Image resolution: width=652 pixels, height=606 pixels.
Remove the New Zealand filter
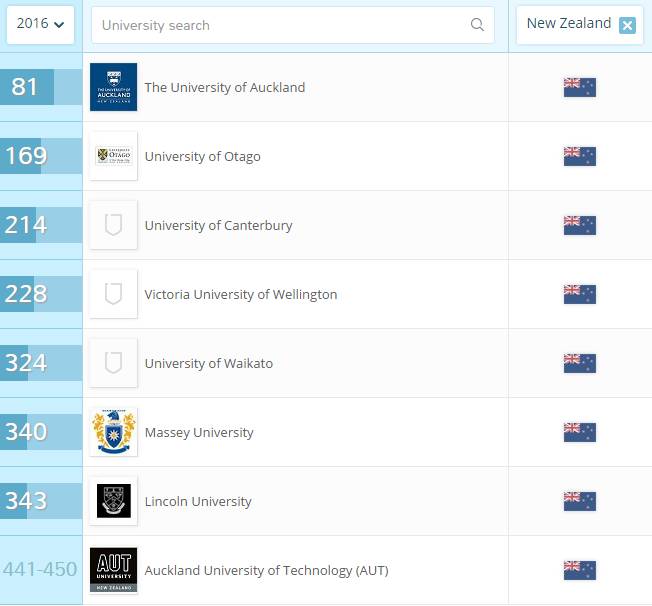click(627, 25)
